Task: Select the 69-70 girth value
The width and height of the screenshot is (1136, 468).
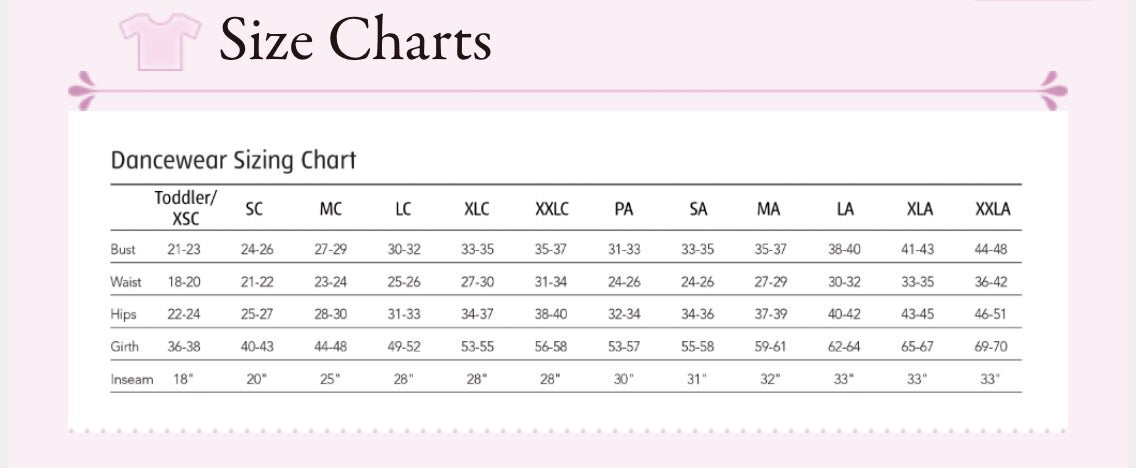Action: 992,347
